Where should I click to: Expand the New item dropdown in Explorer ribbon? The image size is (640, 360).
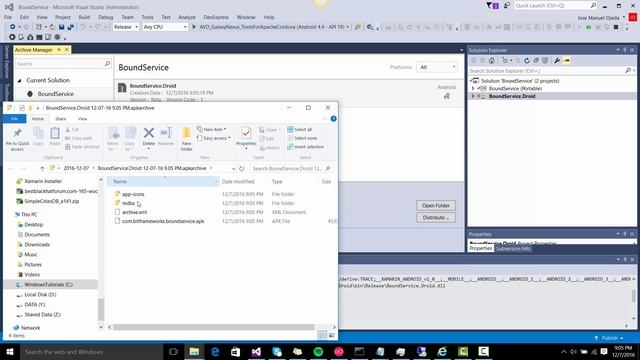pyautogui.click(x=211, y=129)
